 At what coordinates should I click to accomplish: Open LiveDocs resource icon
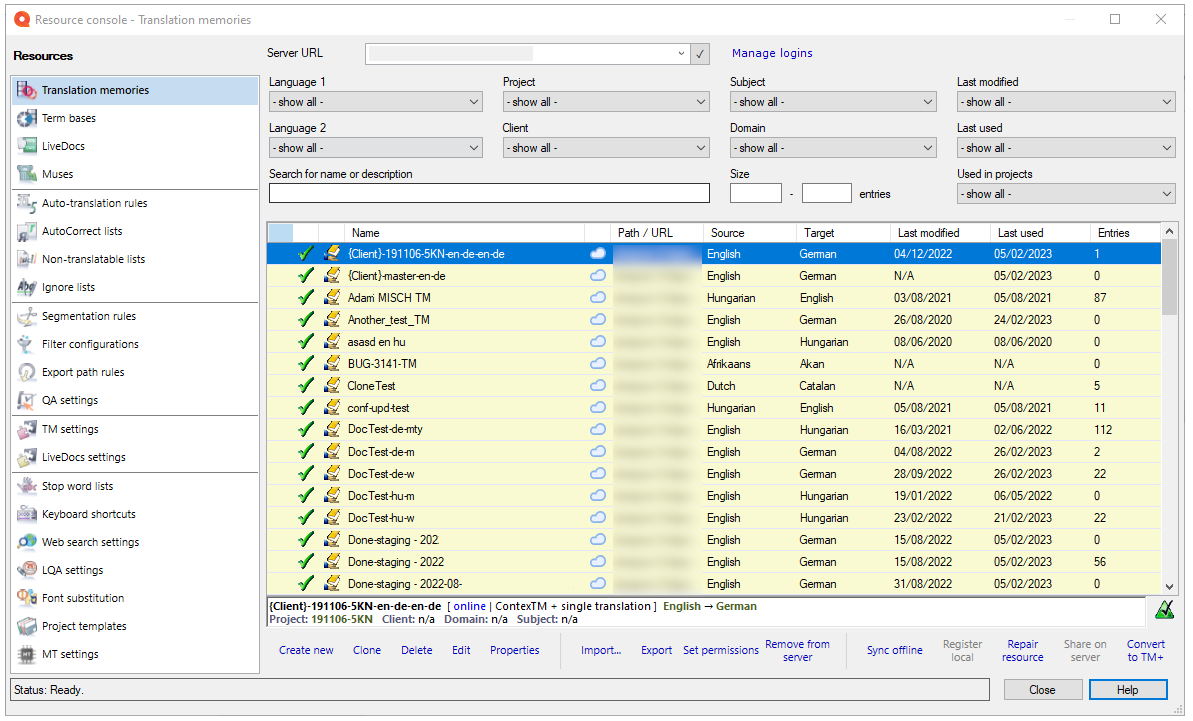pos(27,146)
